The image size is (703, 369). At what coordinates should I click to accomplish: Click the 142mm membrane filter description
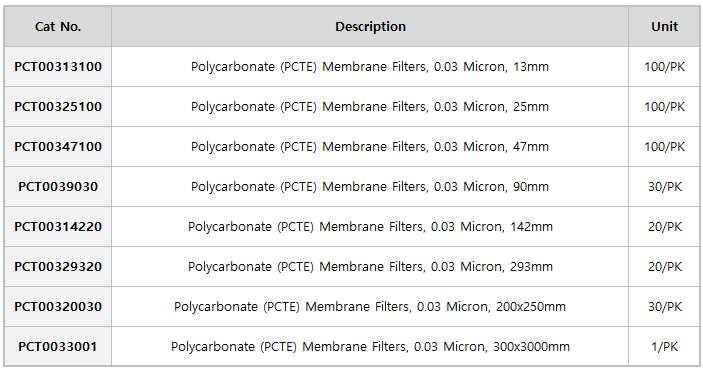(x=370, y=226)
